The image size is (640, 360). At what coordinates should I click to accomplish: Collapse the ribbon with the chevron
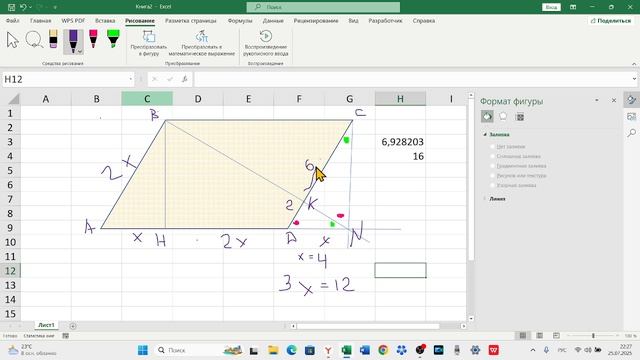click(x=634, y=64)
